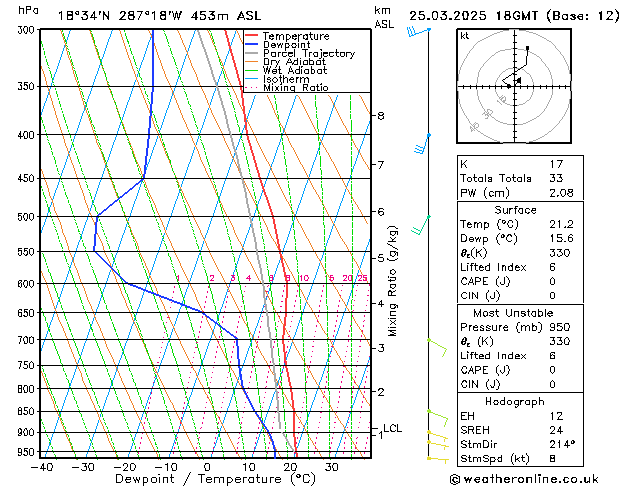Click Lifted Index row in the Surface section

pyautogui.click(x=520, y=267)
